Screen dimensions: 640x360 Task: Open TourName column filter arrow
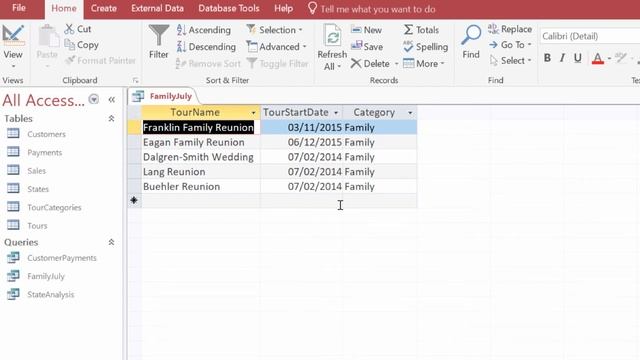coord(253,113)
